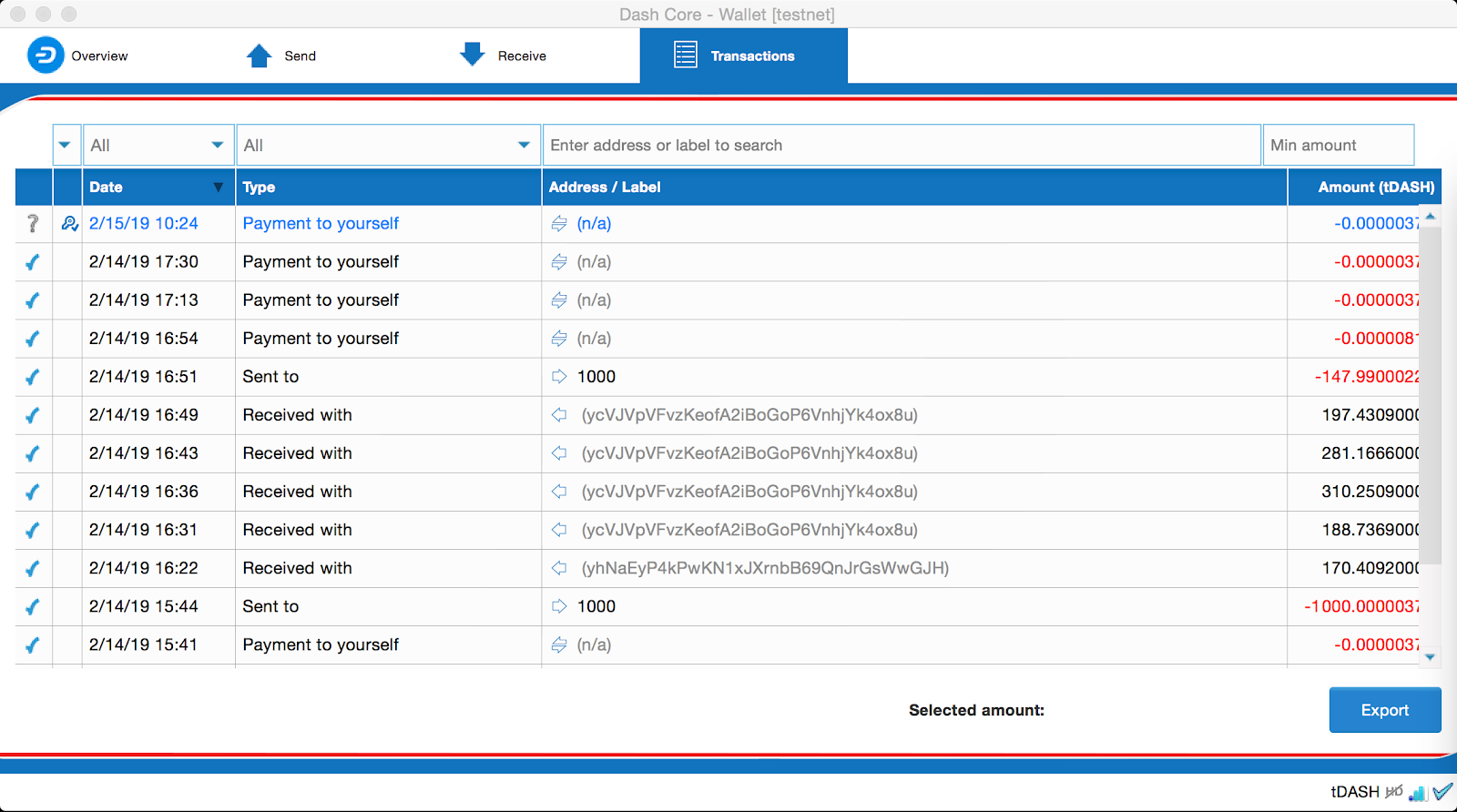Click unconfirmed question mark icon for 2/15/19 10:24
Screen dimensions: 1457x812
click(x=34, y=223)
